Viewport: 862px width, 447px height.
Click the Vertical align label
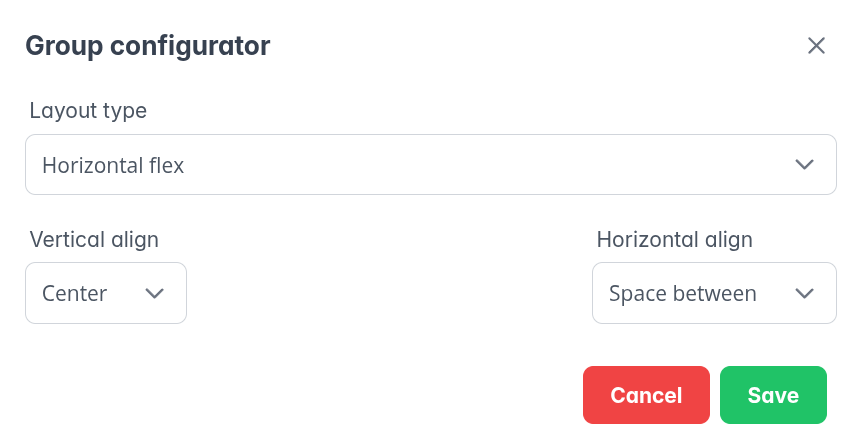click(x=94, y=239)
